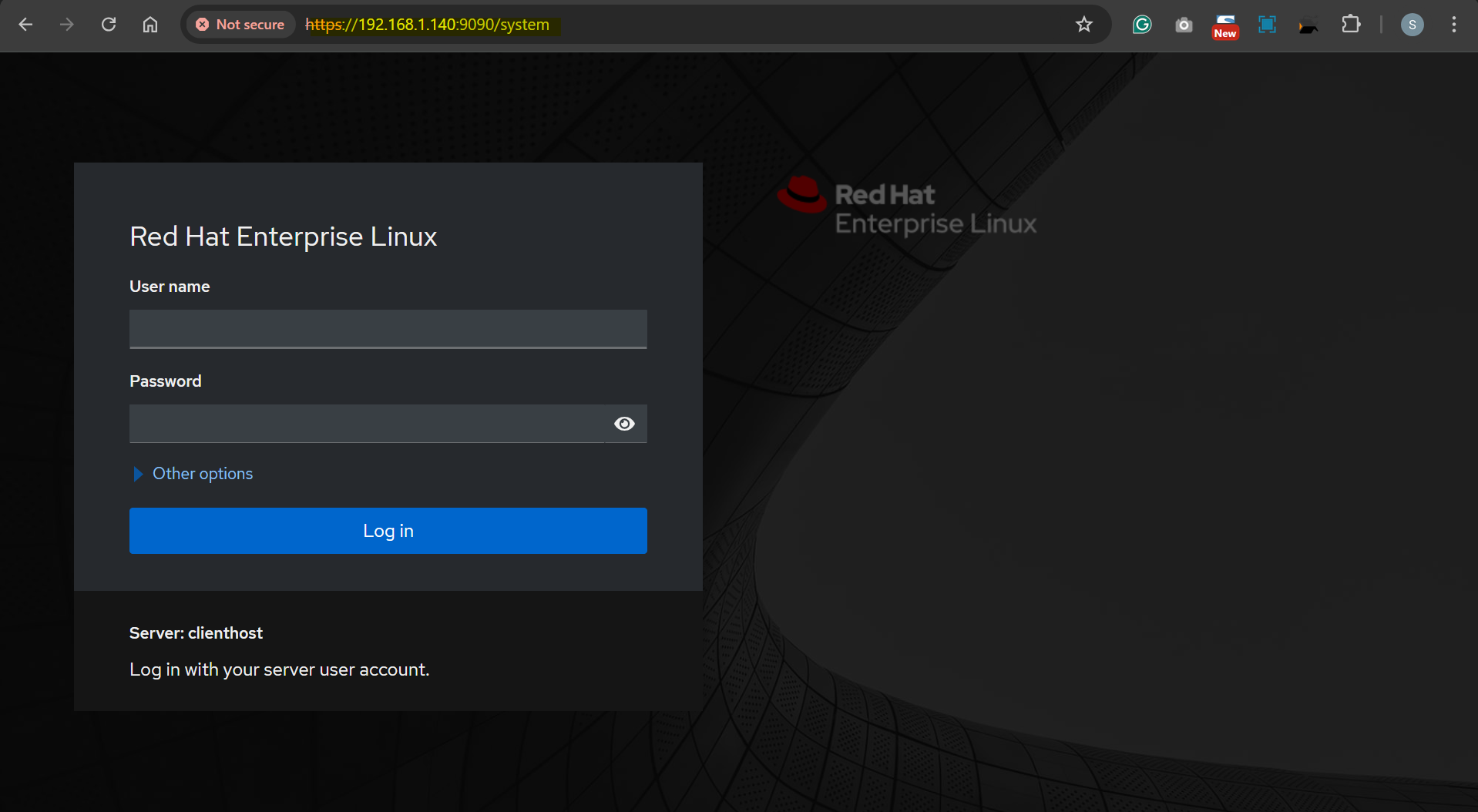Viewport: 1478px width, 812px height.
Task: Go back using the browser back arrow
Action: 25,25
